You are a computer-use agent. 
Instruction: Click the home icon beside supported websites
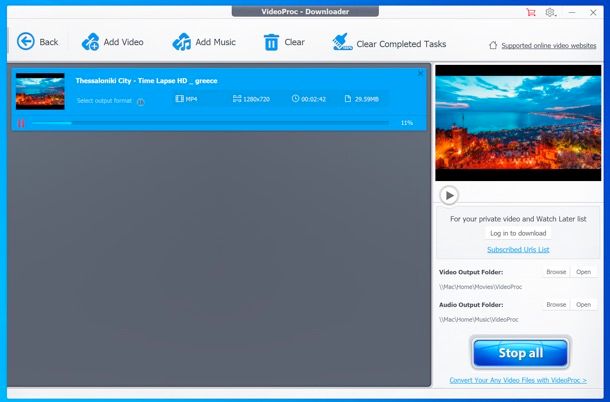(493, 45)
